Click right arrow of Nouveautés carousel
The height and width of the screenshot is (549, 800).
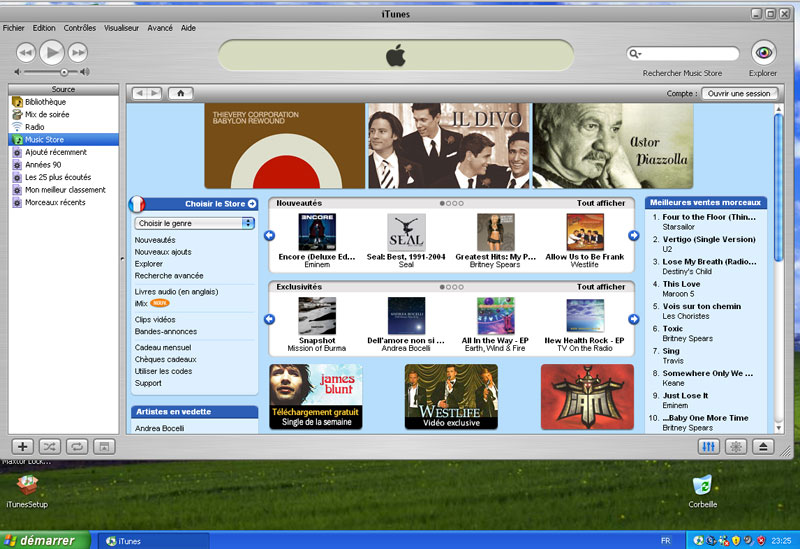tap(634, 235)
